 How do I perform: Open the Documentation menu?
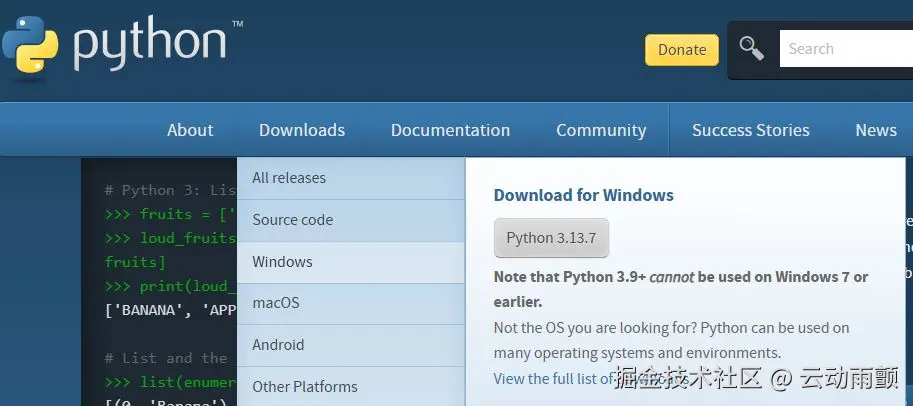(x=450, y=130)
